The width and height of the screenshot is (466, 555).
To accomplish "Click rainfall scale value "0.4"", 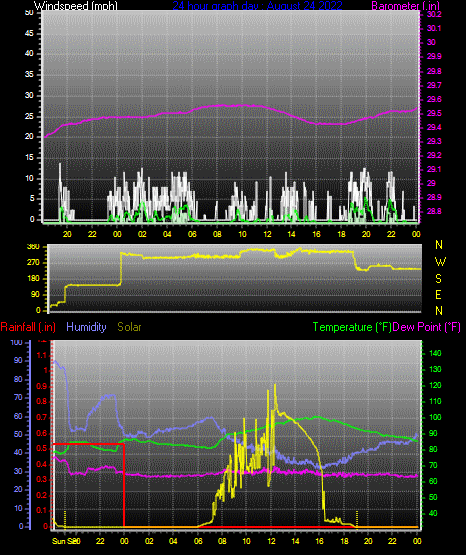I will coord(42,464).
